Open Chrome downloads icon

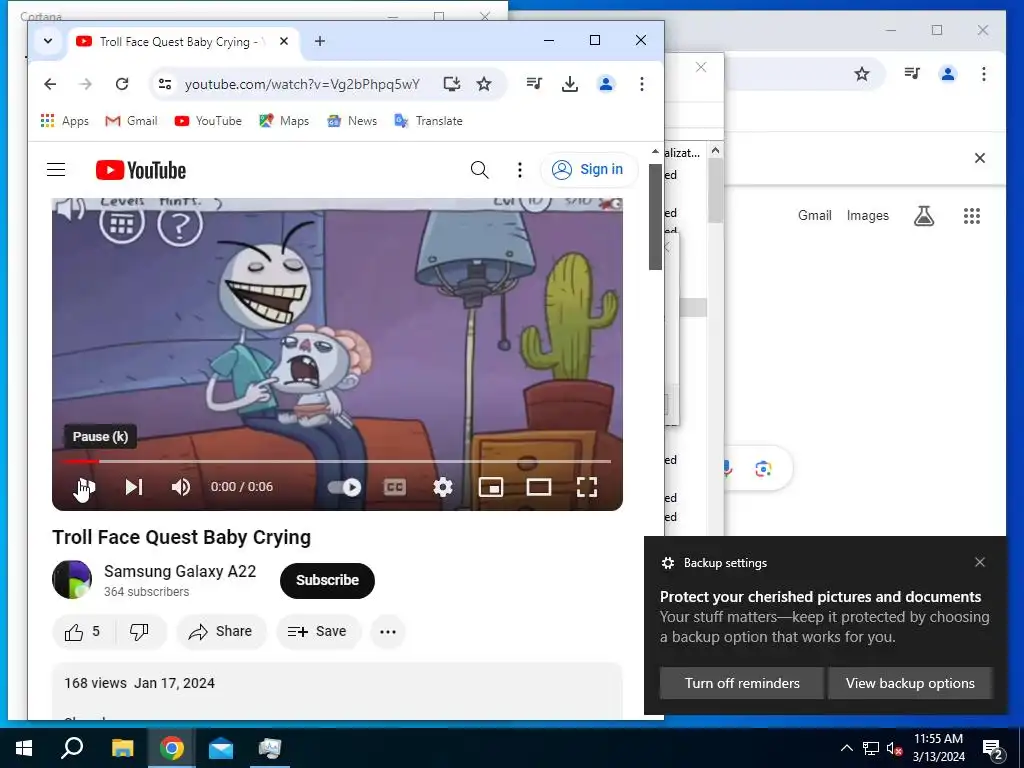click(570, 84)
